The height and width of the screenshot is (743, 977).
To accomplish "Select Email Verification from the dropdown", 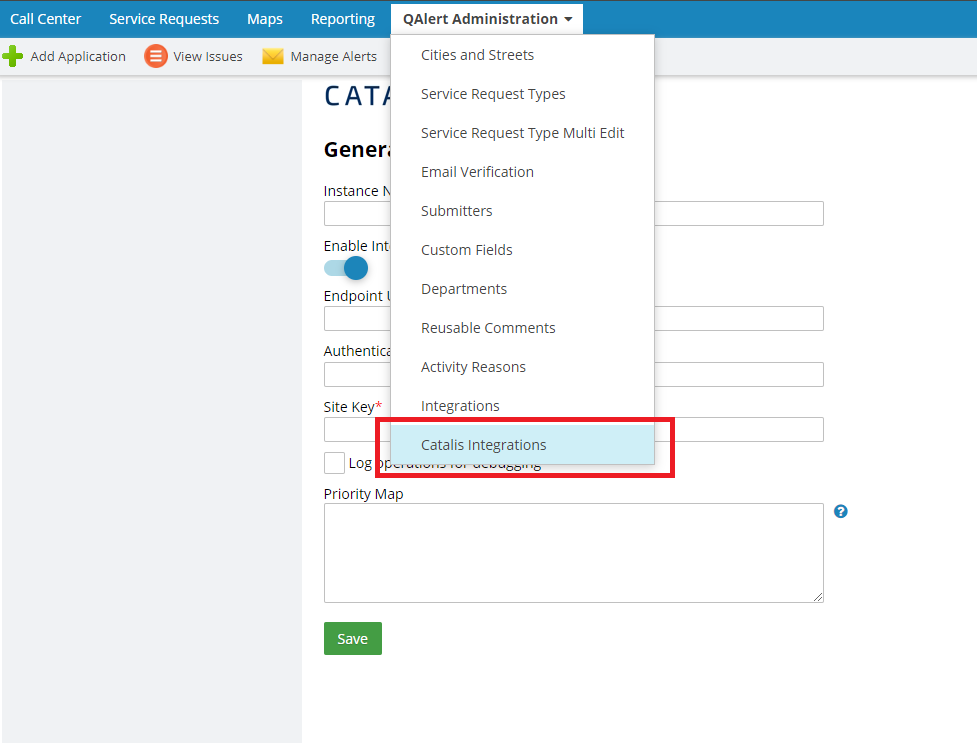I will (477, 172).
